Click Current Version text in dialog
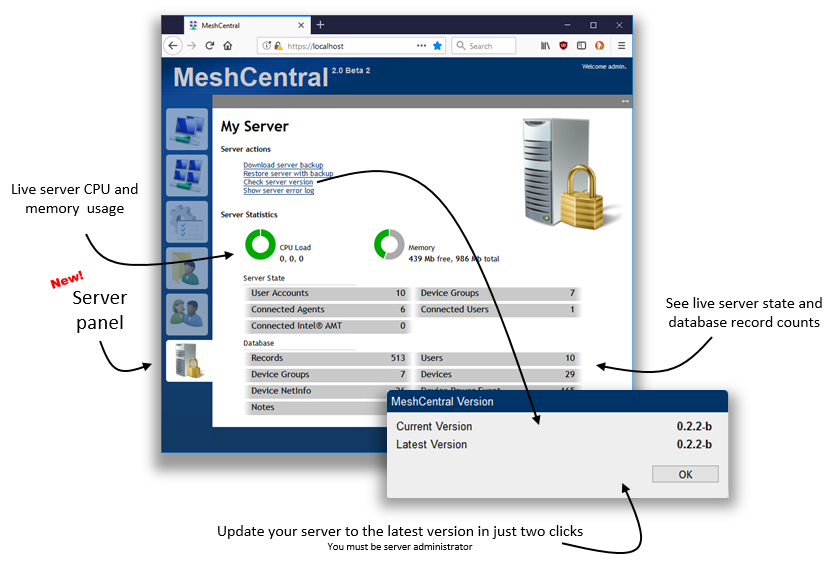 (434, 426)
